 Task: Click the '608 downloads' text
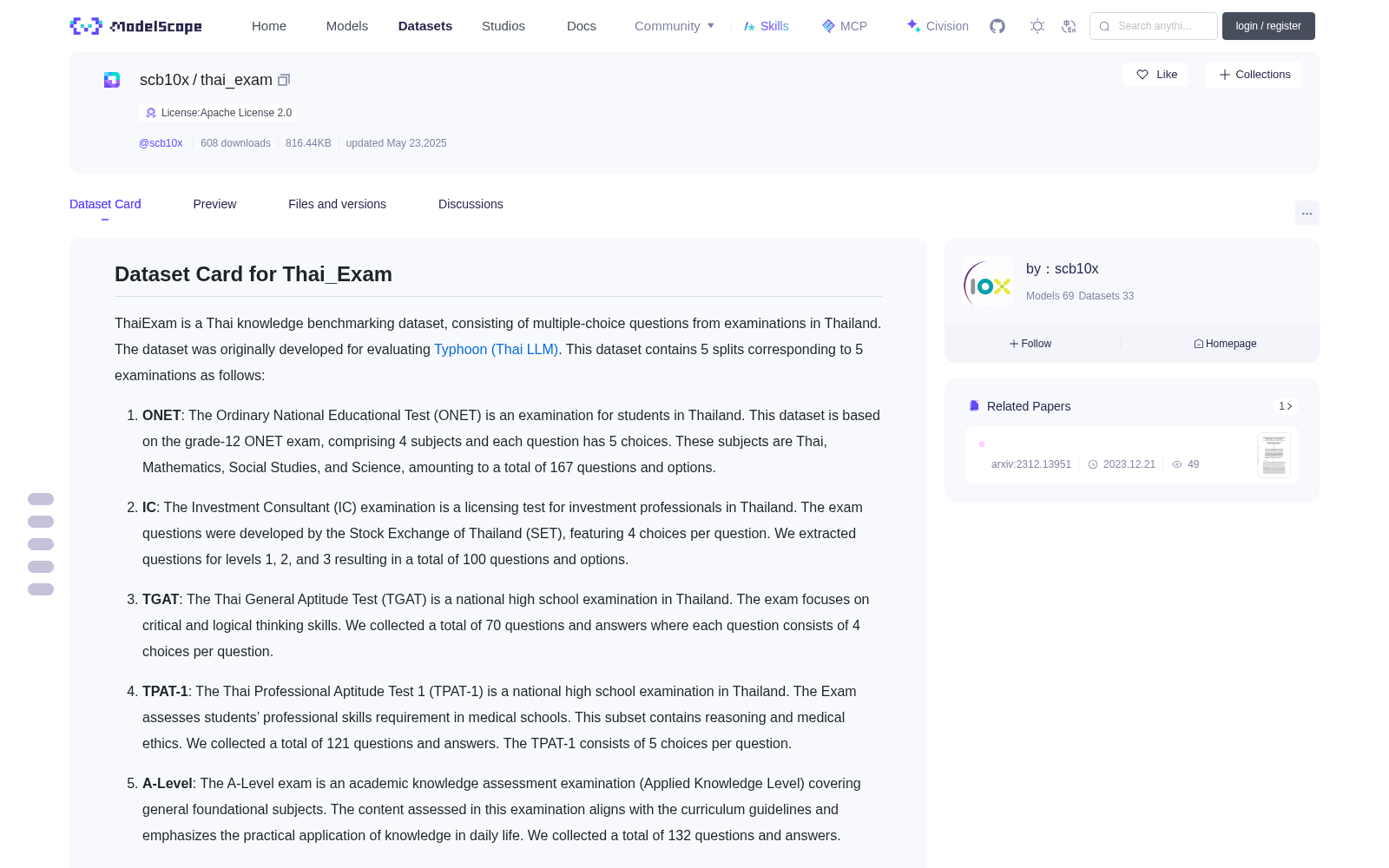(x=235, y=143)
